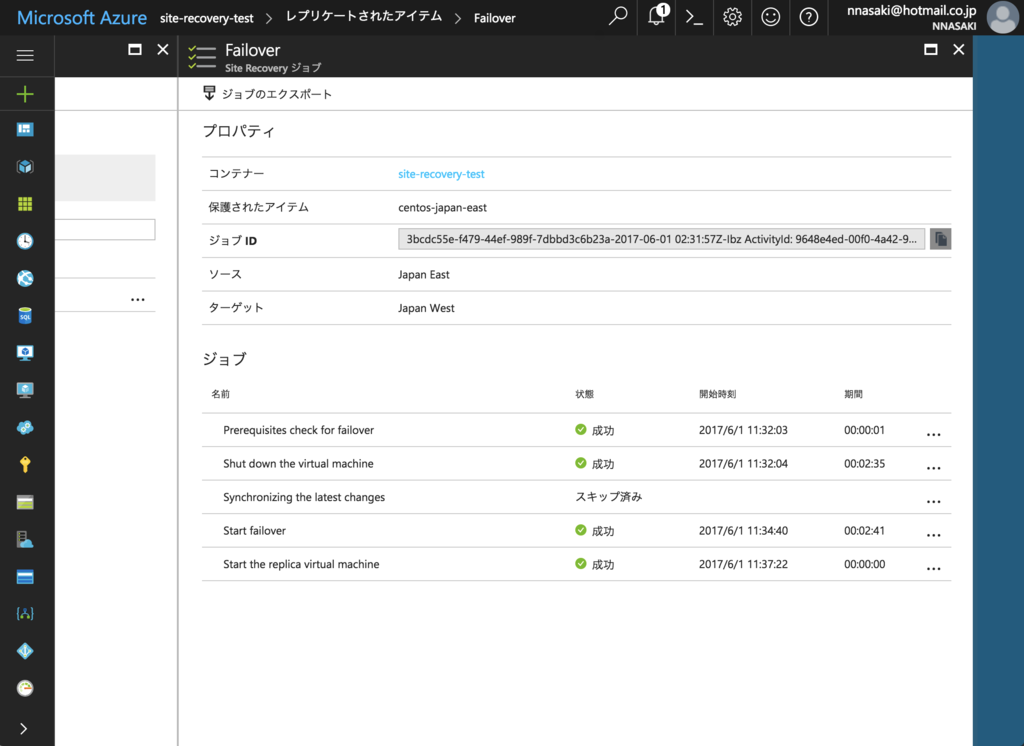Viewport: 1024px width, 746px height.
Task: Open the hamburger menu in sidebar
Action: point(25,56)
